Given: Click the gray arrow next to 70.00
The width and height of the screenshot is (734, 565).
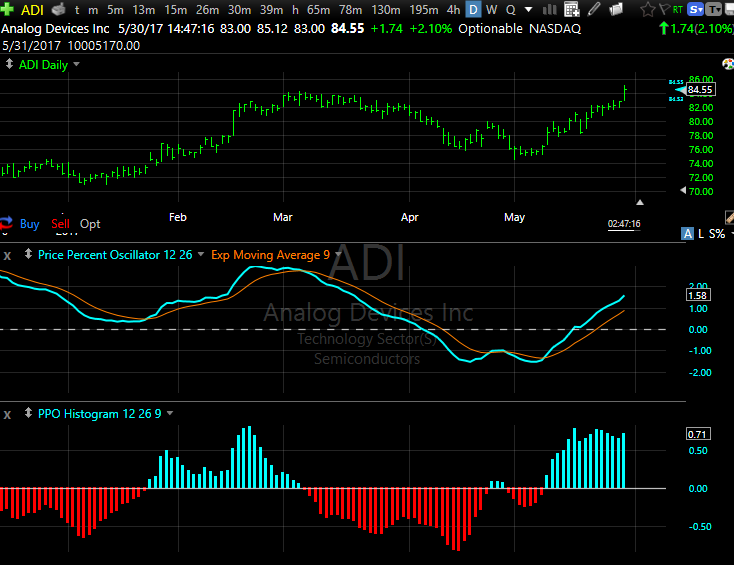Looking at the screenshot, I should [683, 190].
